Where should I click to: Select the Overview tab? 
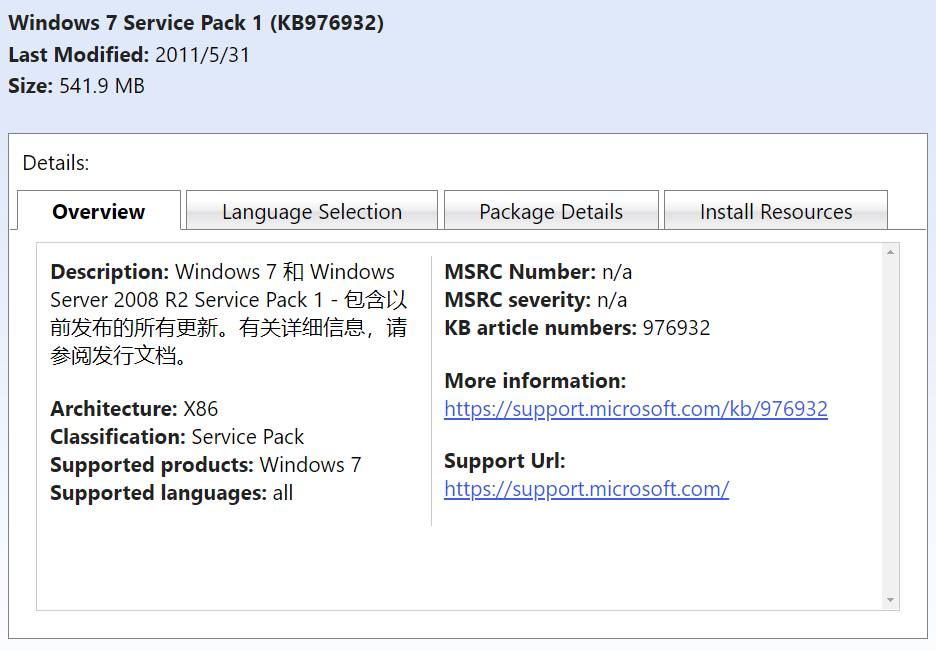pyautogui.click(x=98, y=211)
